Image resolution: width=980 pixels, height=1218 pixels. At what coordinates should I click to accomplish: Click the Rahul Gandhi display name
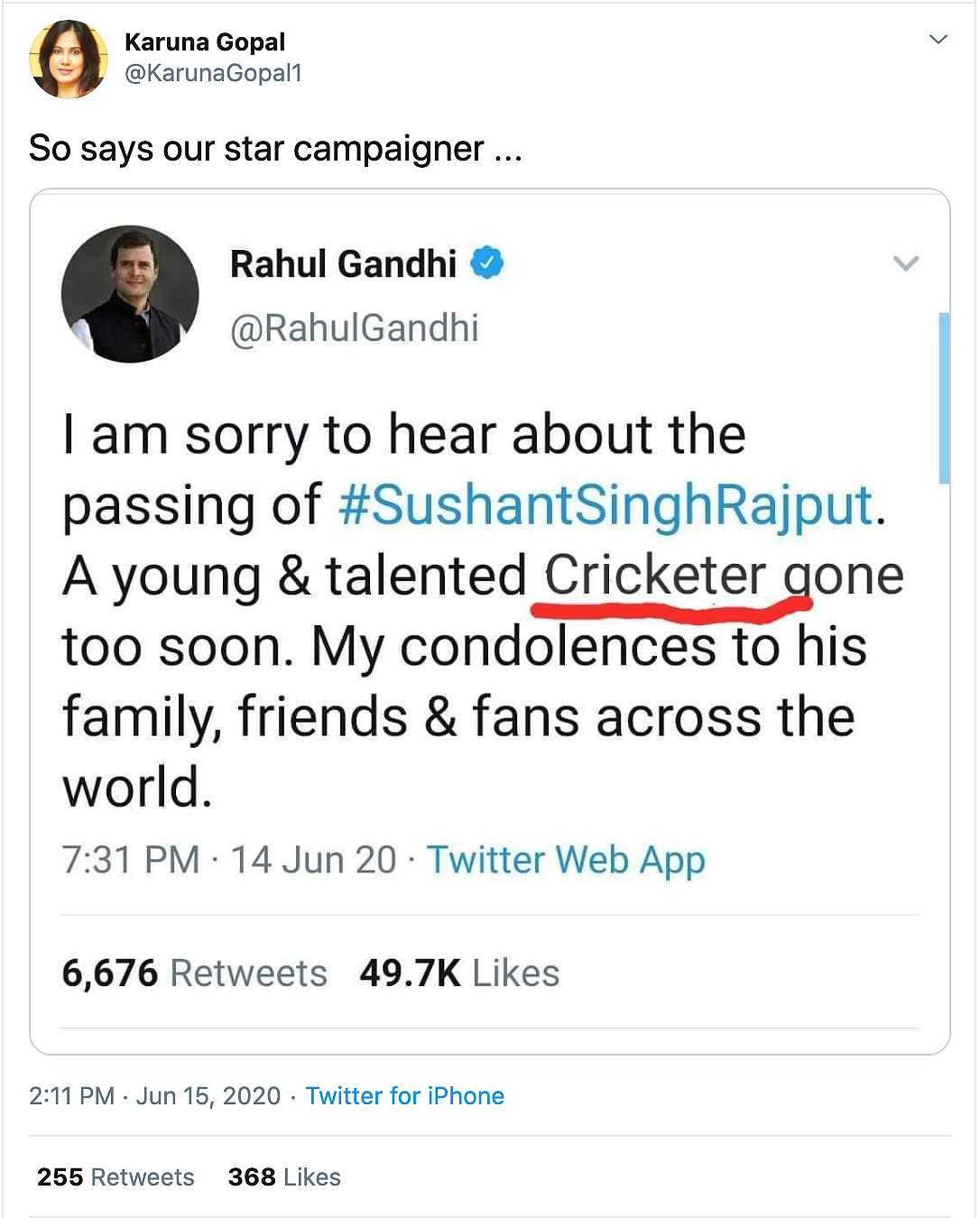click(344, 264)
